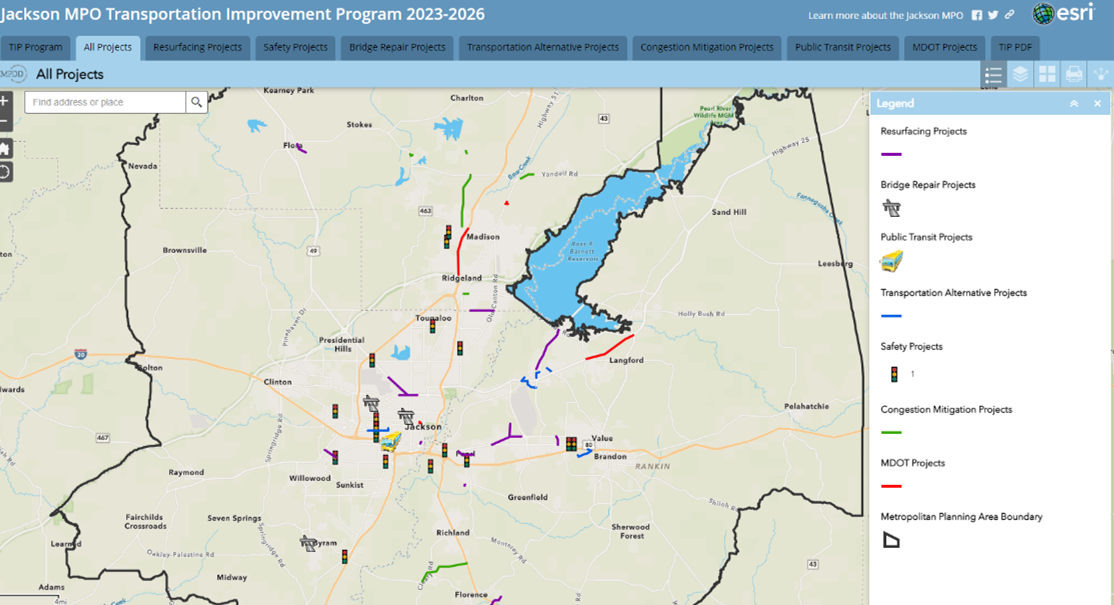Copy the app link icon
Screen dimensions: 1114x605
1010,15
